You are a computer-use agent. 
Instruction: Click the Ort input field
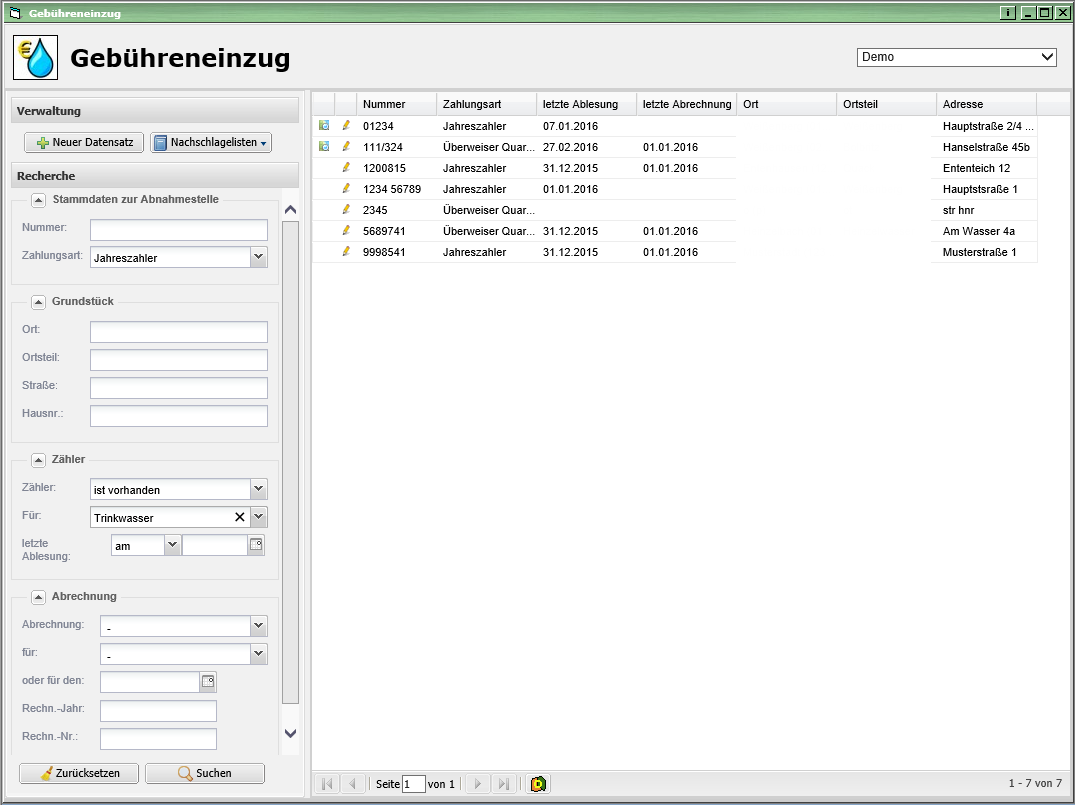179,332
